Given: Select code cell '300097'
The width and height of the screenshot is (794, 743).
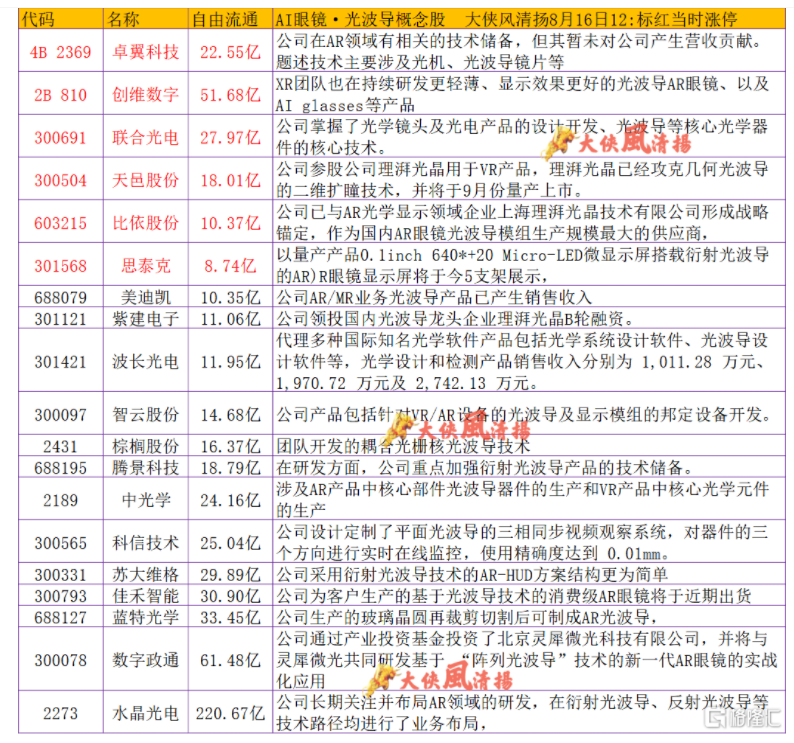Looking at the screenshot, I should point(61,414).
